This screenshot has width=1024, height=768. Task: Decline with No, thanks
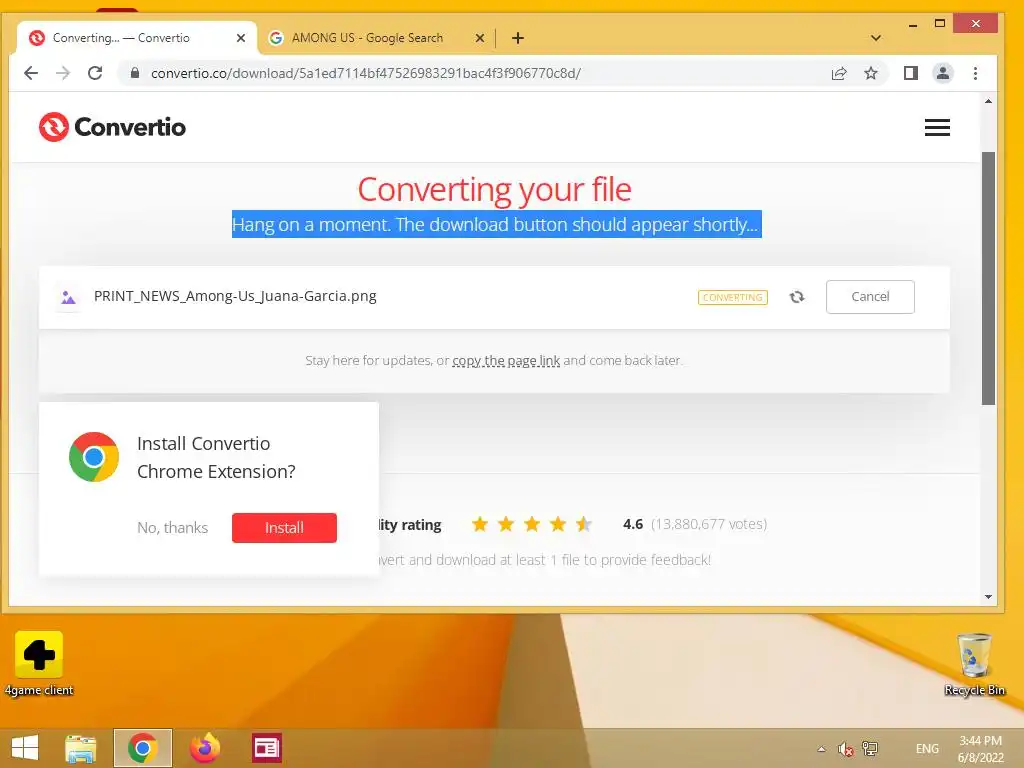point(172,528)
